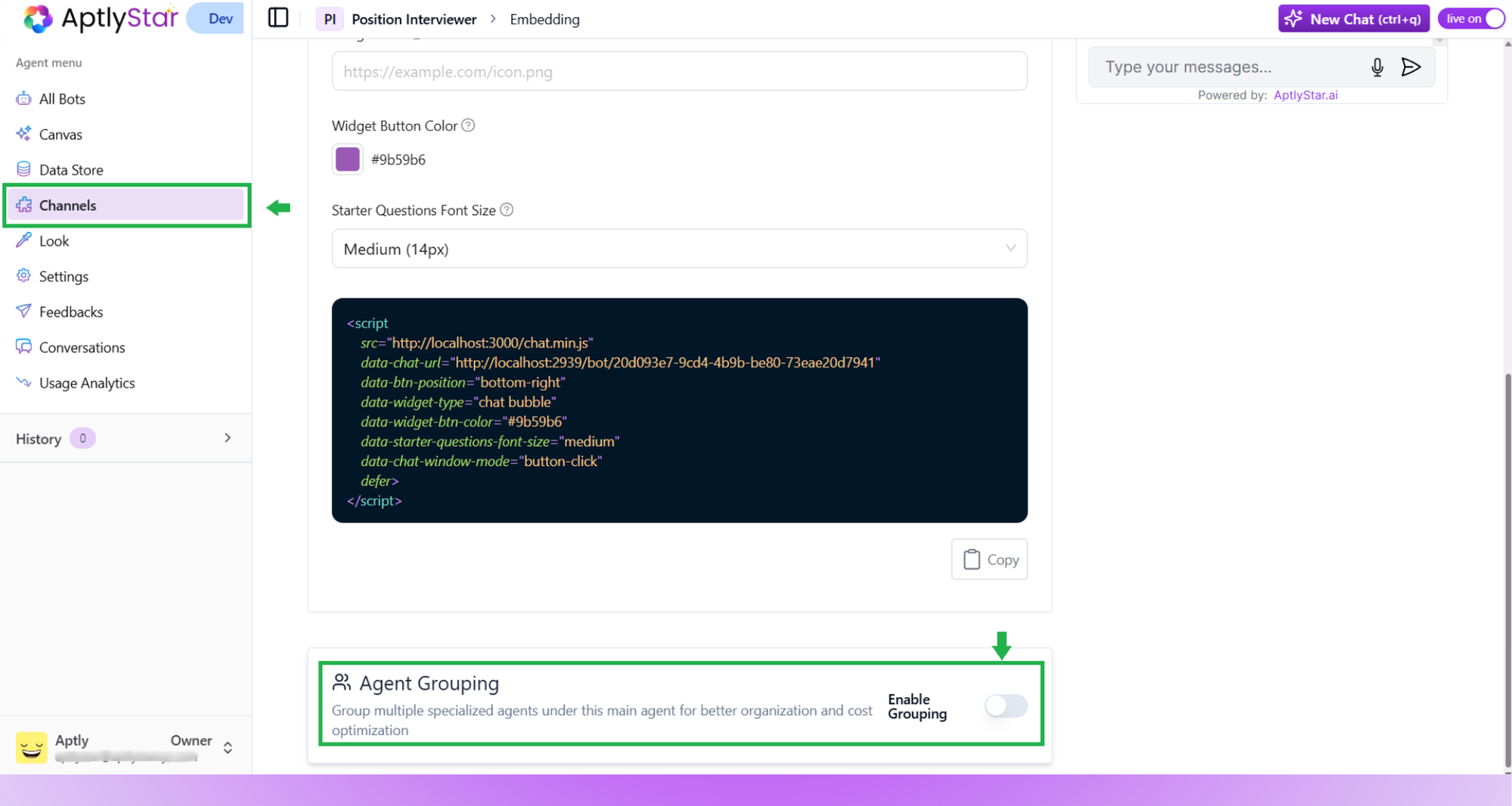Click Widget Button Color help icon
The width and height of the screenshot is (1512, 806).
tap(468, 126)
